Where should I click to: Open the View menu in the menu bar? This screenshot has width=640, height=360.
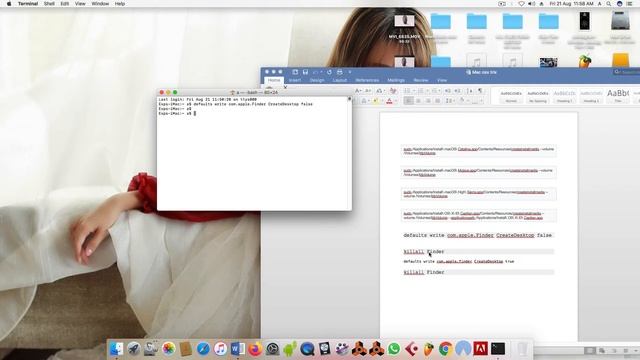(80, 4)
